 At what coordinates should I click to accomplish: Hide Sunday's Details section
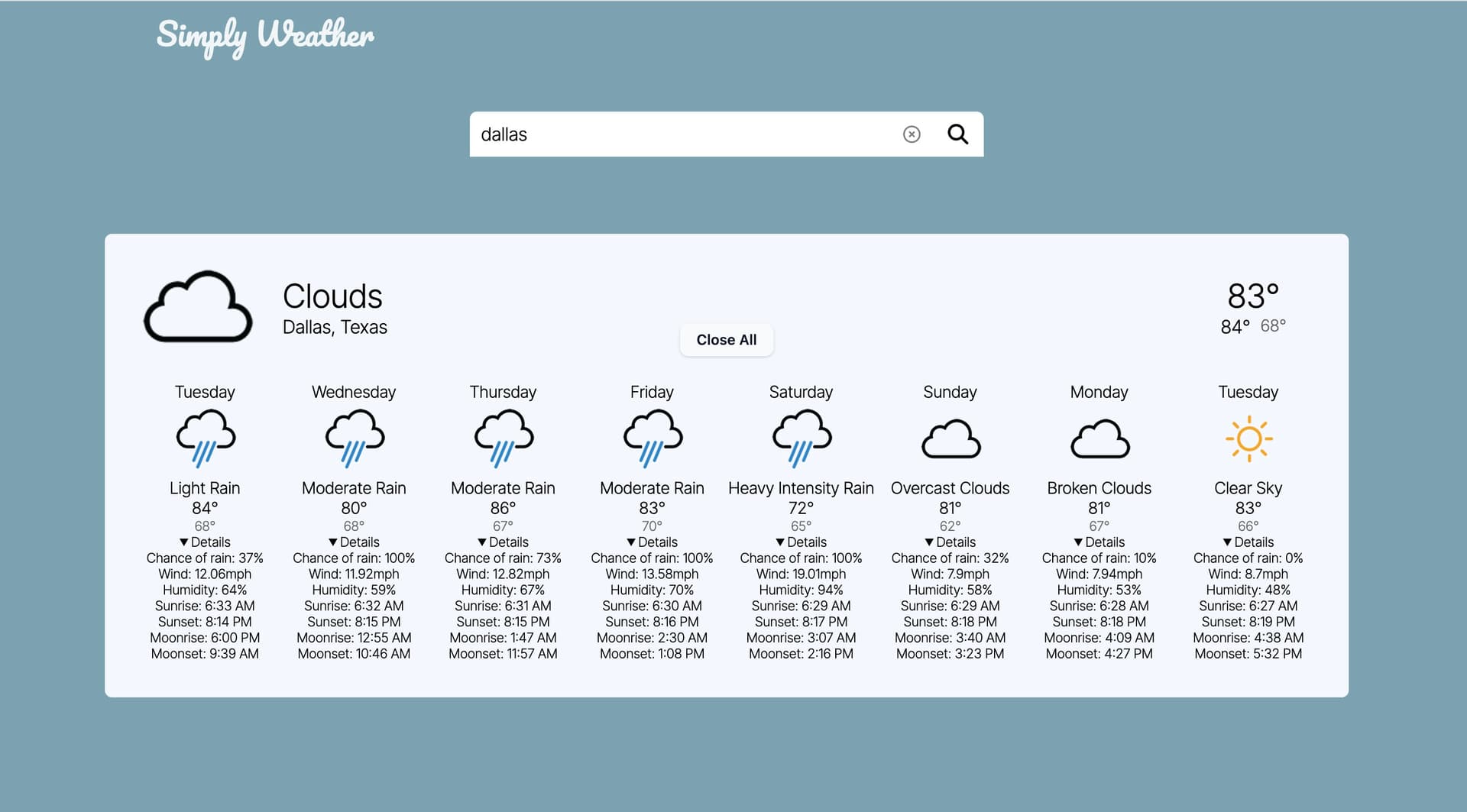949,542
